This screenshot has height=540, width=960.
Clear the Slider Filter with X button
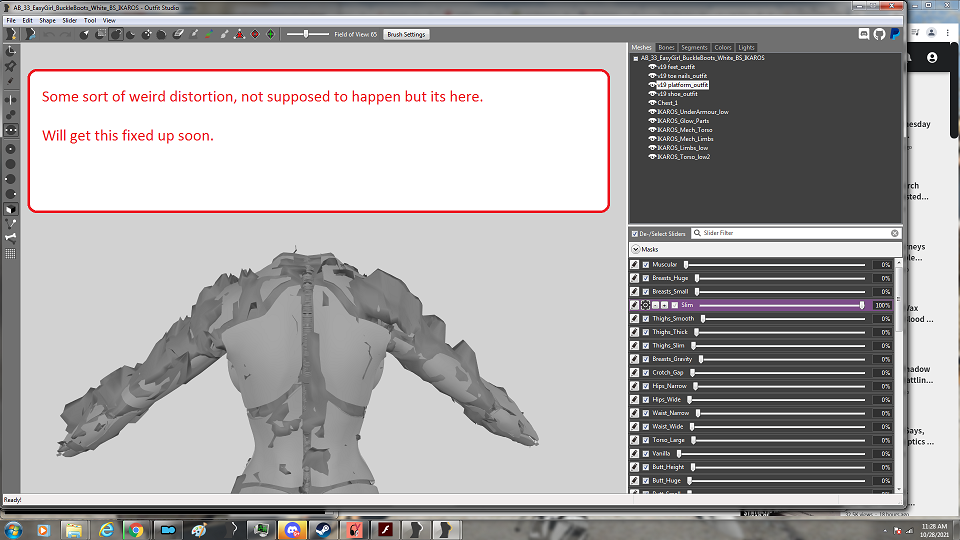[x=894, y=233]
